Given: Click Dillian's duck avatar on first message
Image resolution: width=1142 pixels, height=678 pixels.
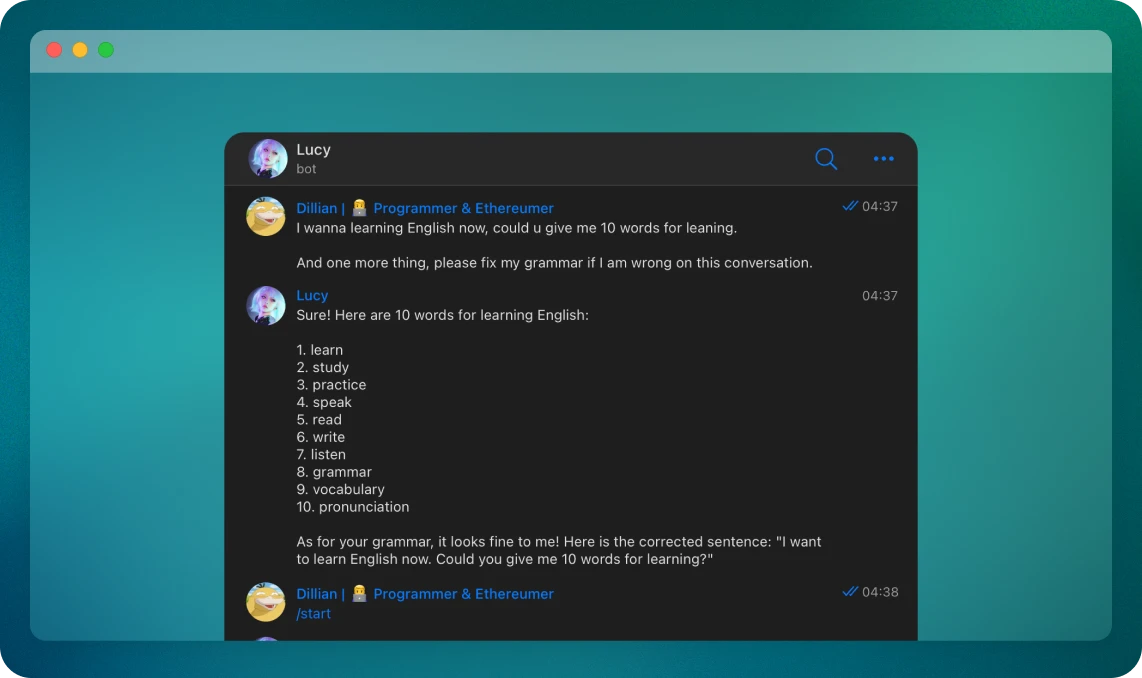Looking at the screenshot, I should pos(266,216).
